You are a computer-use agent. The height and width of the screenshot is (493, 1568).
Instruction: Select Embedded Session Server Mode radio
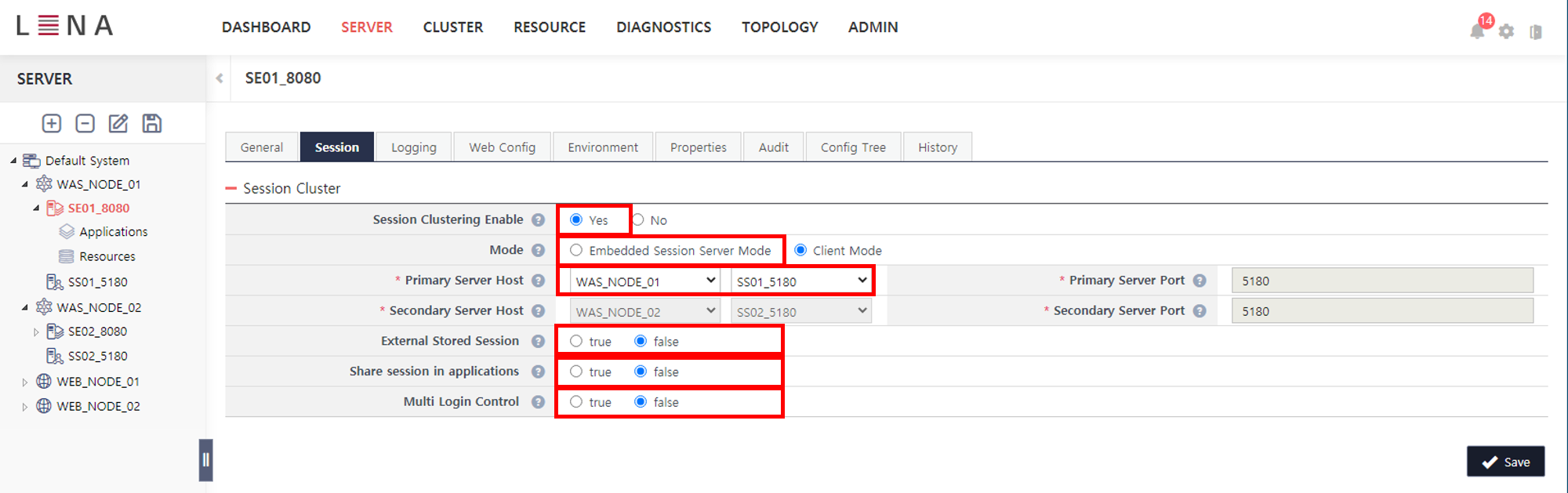576,251
